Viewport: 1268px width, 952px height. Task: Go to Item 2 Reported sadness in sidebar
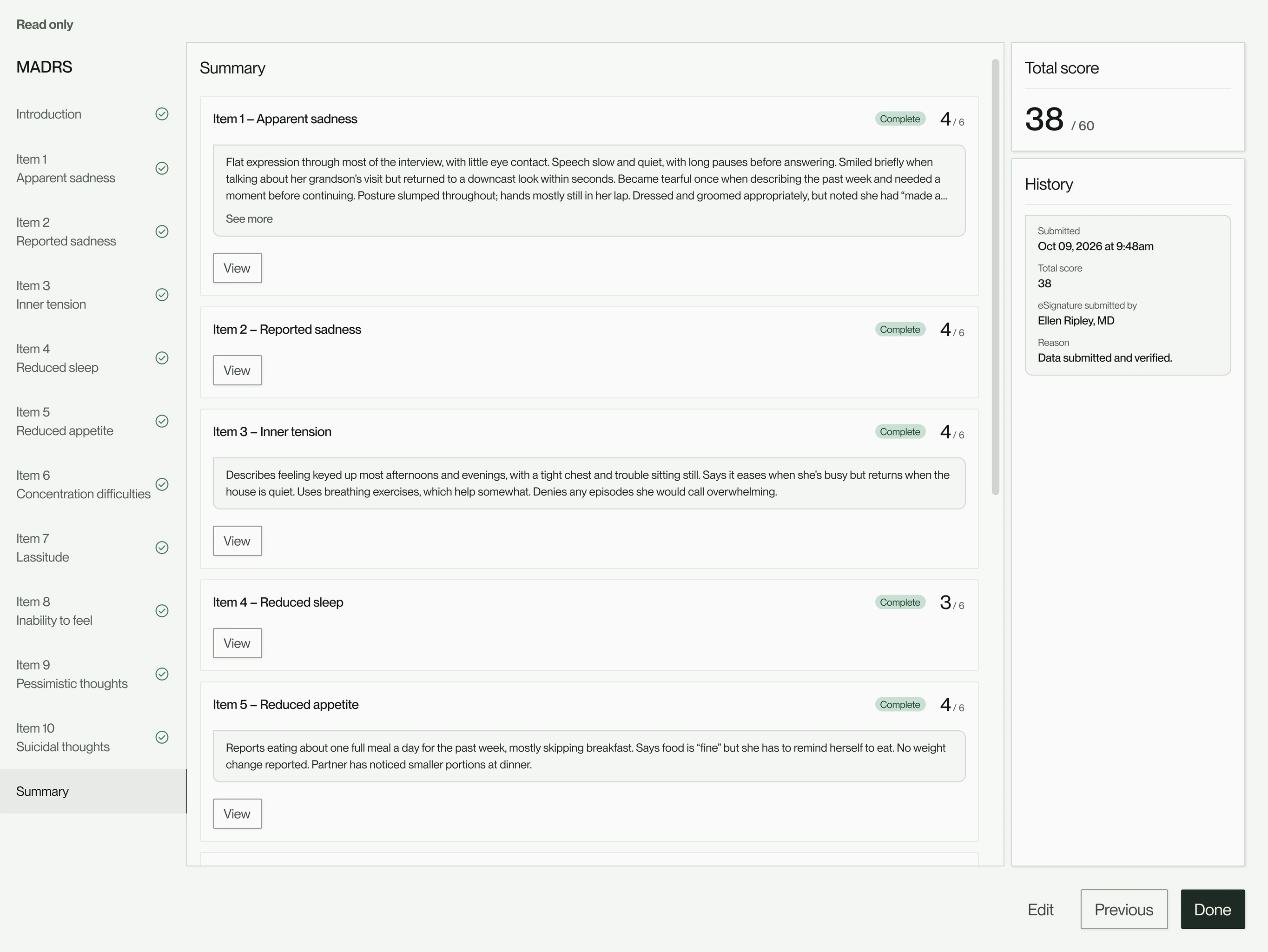93,231
